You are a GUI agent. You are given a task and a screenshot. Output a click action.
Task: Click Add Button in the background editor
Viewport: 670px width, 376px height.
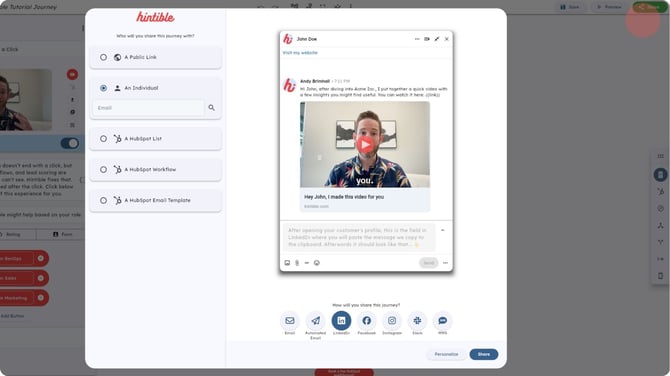pos(12,316)
